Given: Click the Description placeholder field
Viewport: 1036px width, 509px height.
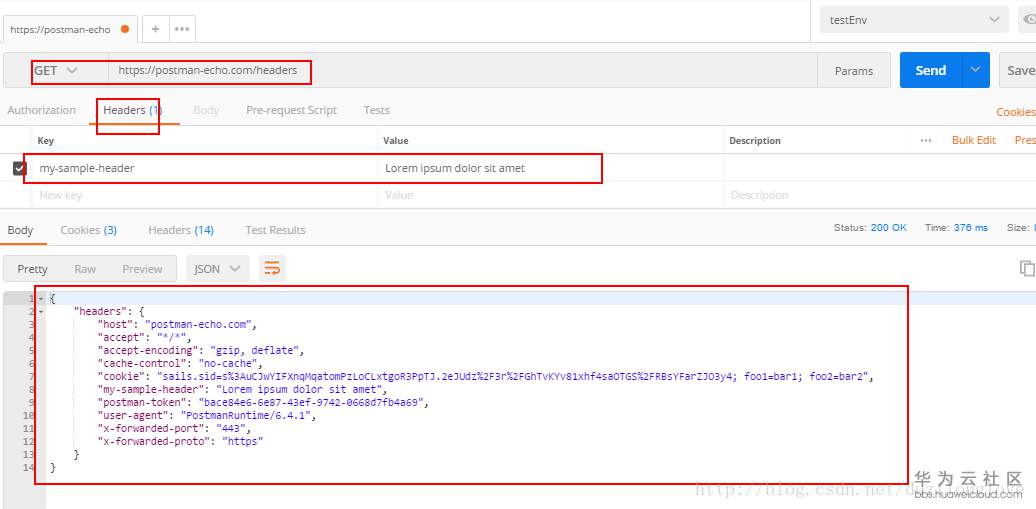Looking at the screenshot, I should click(x=879, y=195).
